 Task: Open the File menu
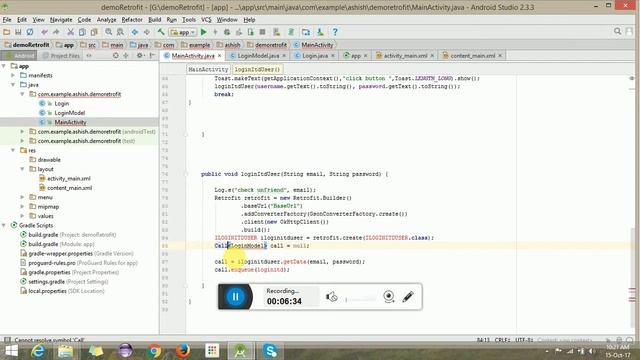pyautogui.click(x=7, y=20)
